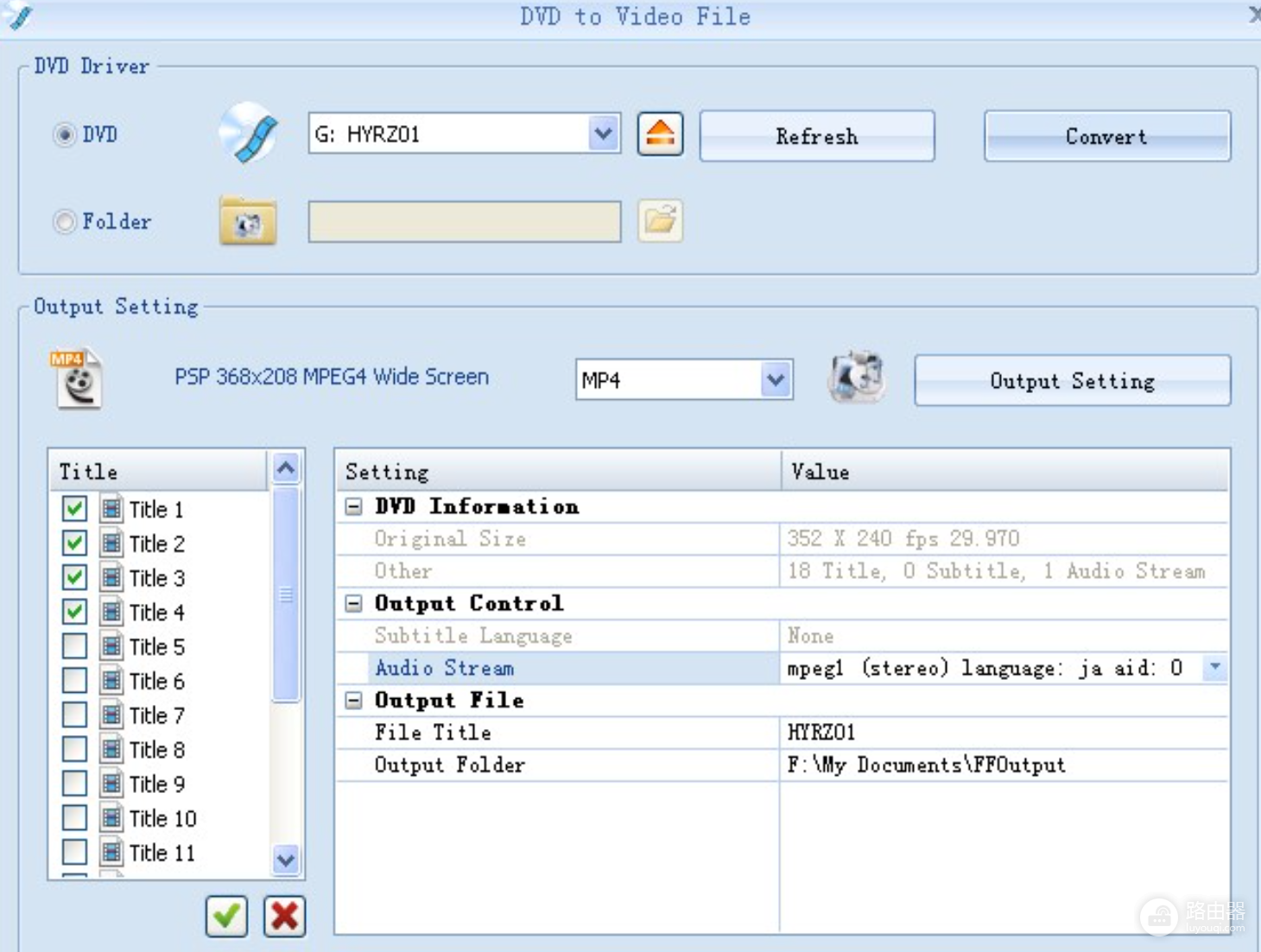Click the title list scroll down arrow

tap(286, 860)
